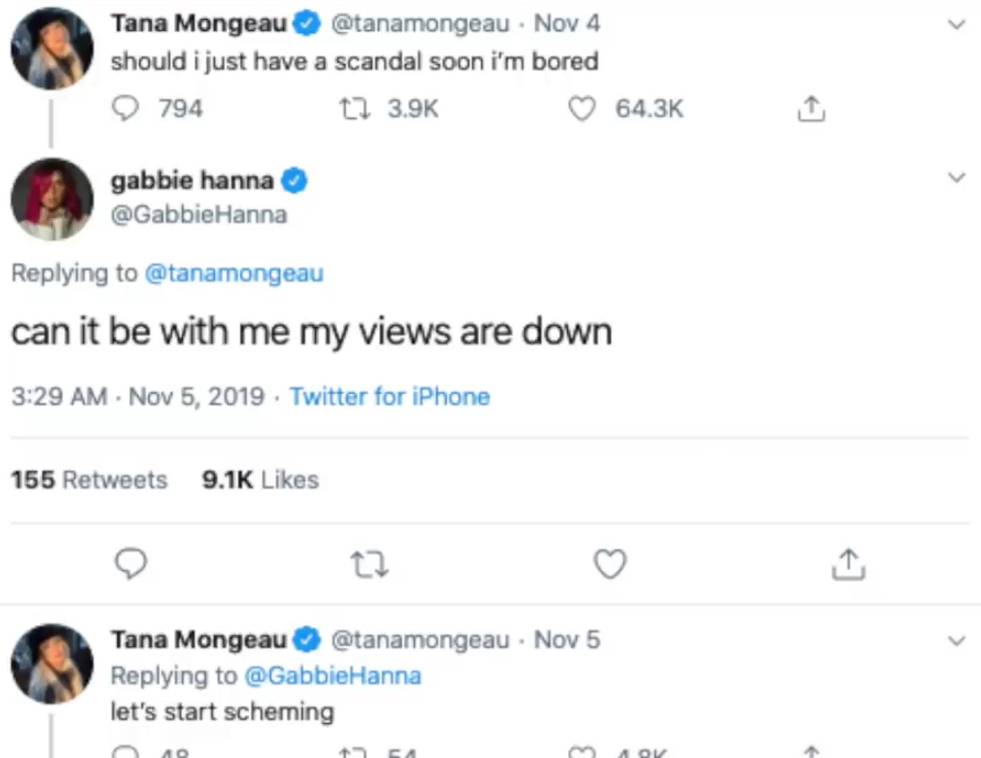Open @tanamongeau link in Replying to
Viewport: 981px width, 758px height.
point(234,273)
